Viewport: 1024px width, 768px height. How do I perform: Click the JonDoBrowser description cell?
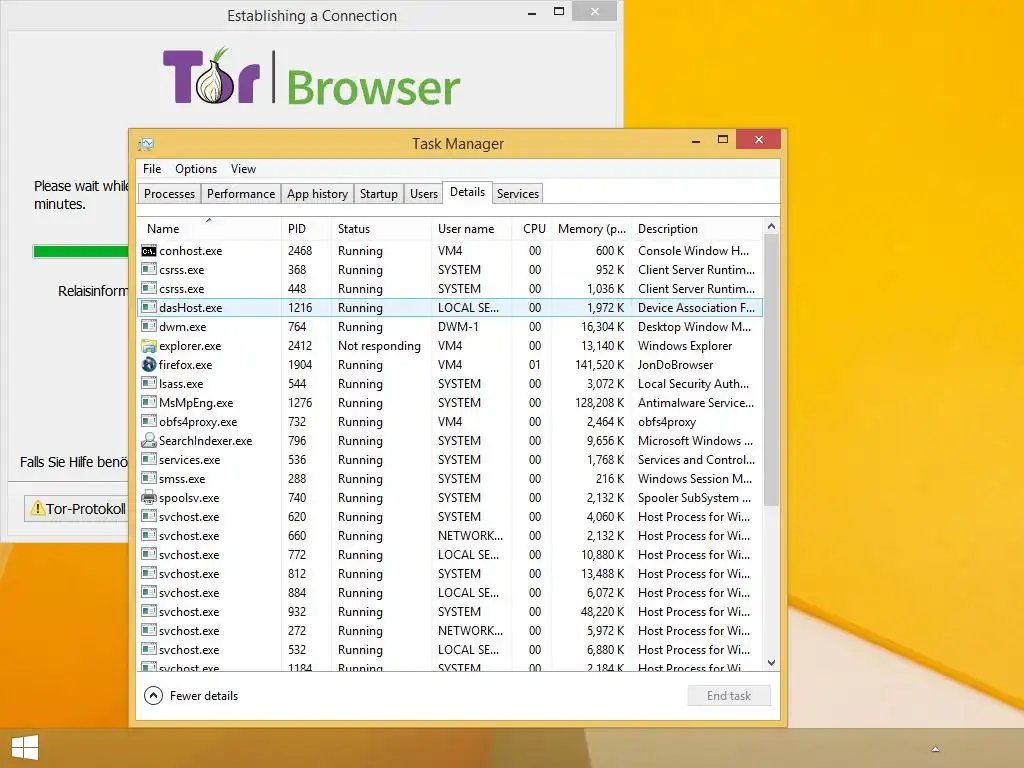[675, 364]
